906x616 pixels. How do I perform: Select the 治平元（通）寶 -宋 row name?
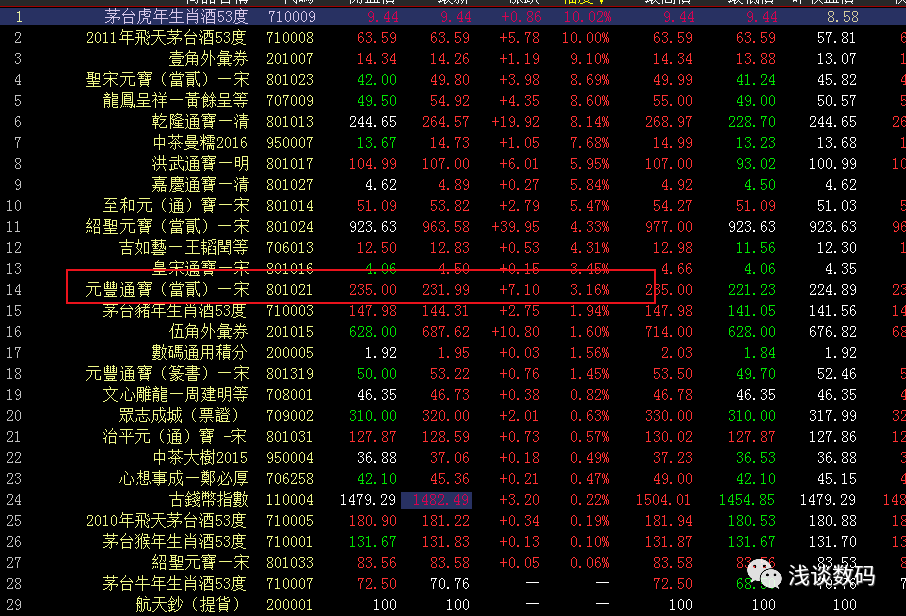point(174,437)
